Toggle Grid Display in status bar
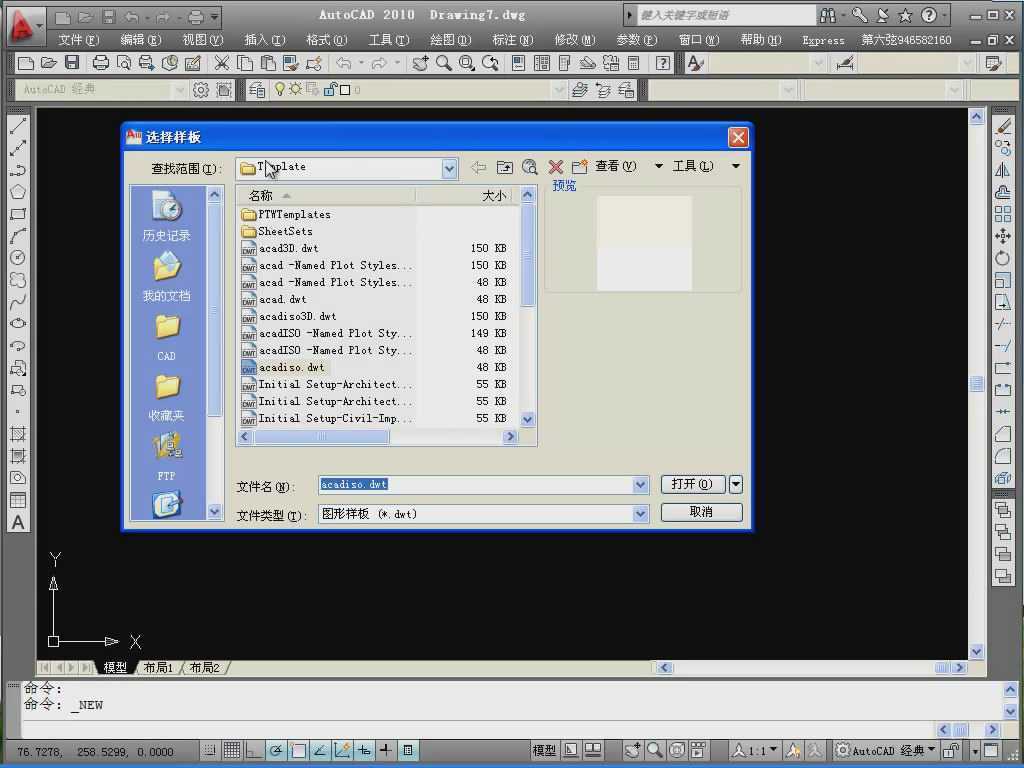The image size is (1024, 768). pyautogui.click(x=232, y=750)
